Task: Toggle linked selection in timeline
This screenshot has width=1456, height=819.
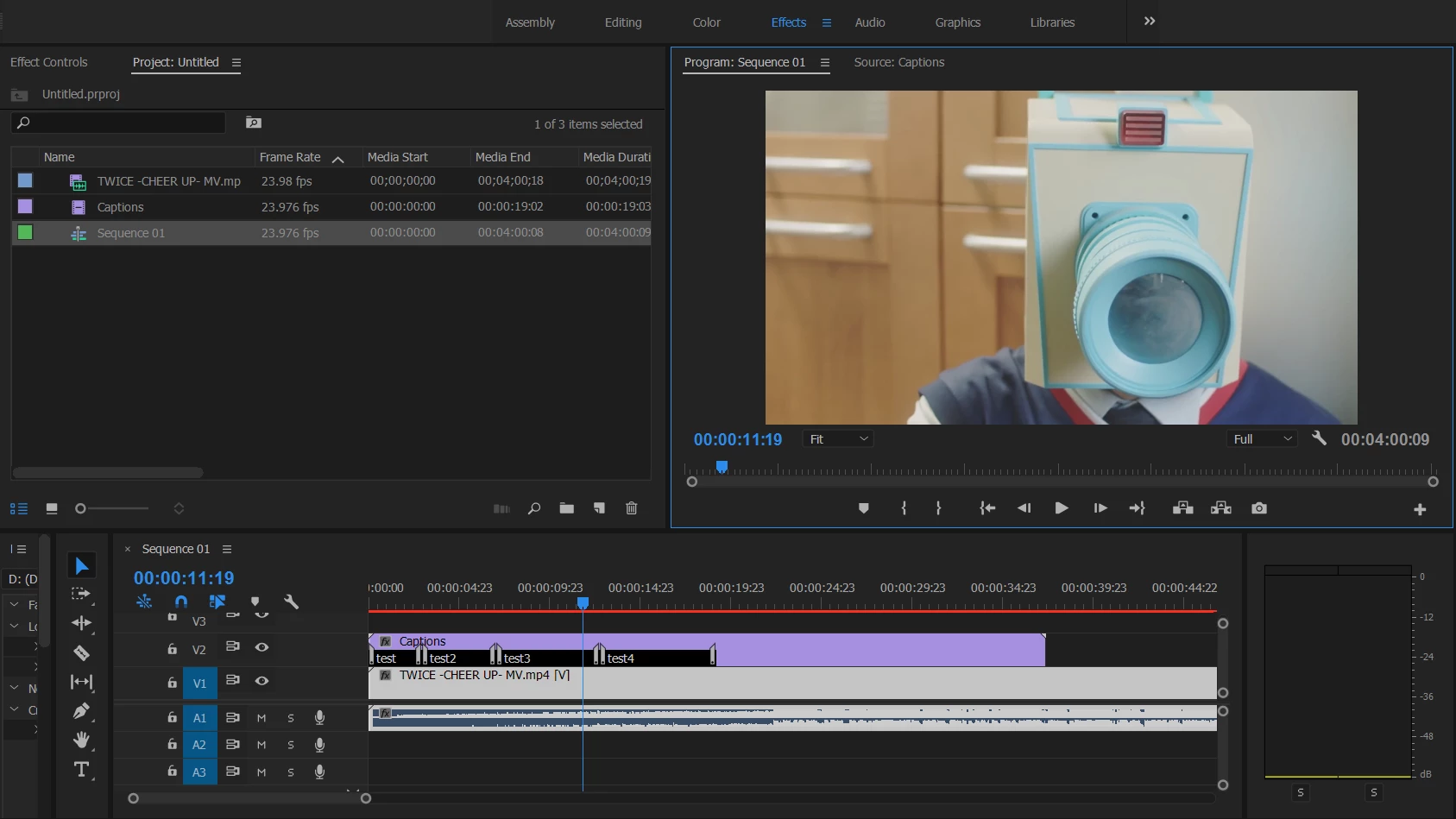Action: (217, 602)
